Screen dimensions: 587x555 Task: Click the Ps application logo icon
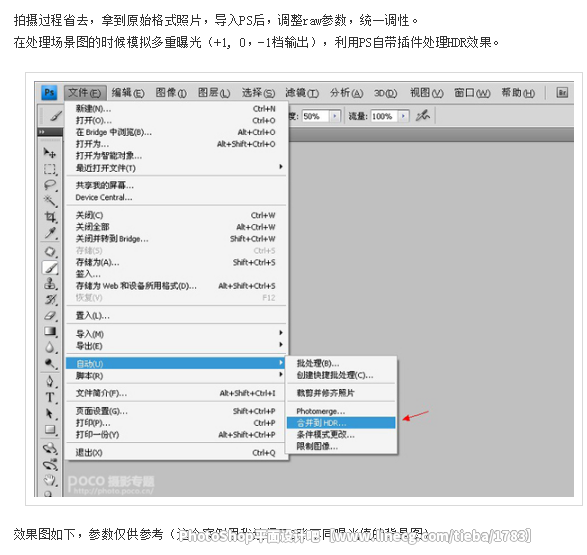[x=49, y=92]
